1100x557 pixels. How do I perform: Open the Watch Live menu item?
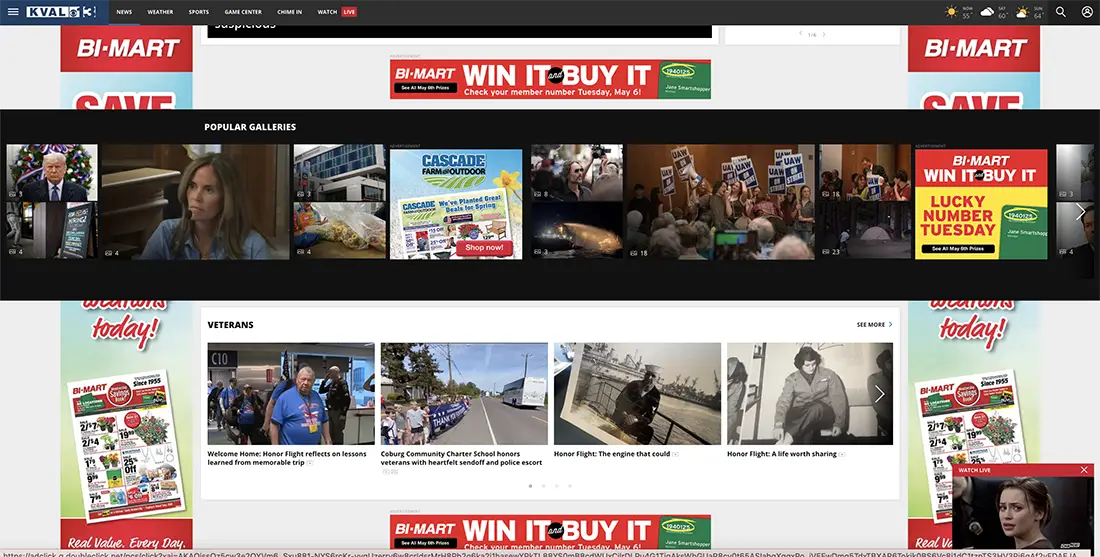[337, 12]
